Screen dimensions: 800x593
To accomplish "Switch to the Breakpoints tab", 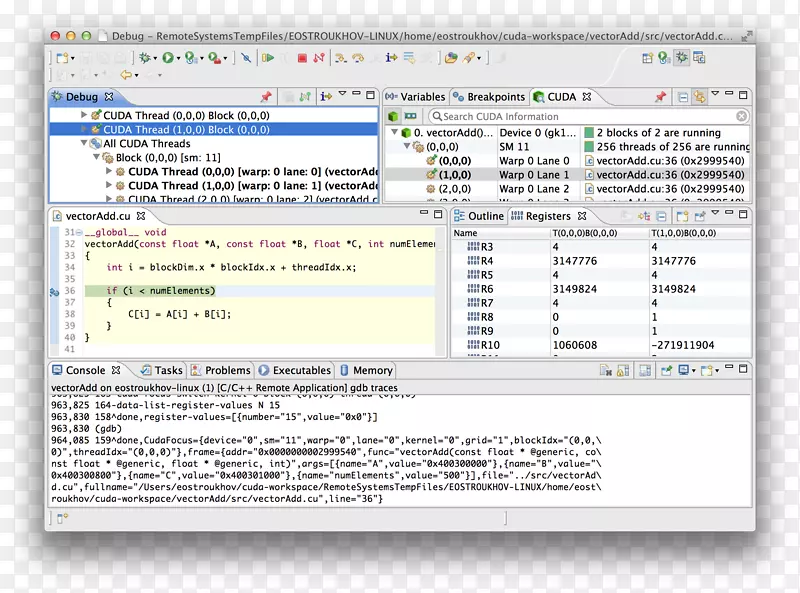I will pos(488,97).
